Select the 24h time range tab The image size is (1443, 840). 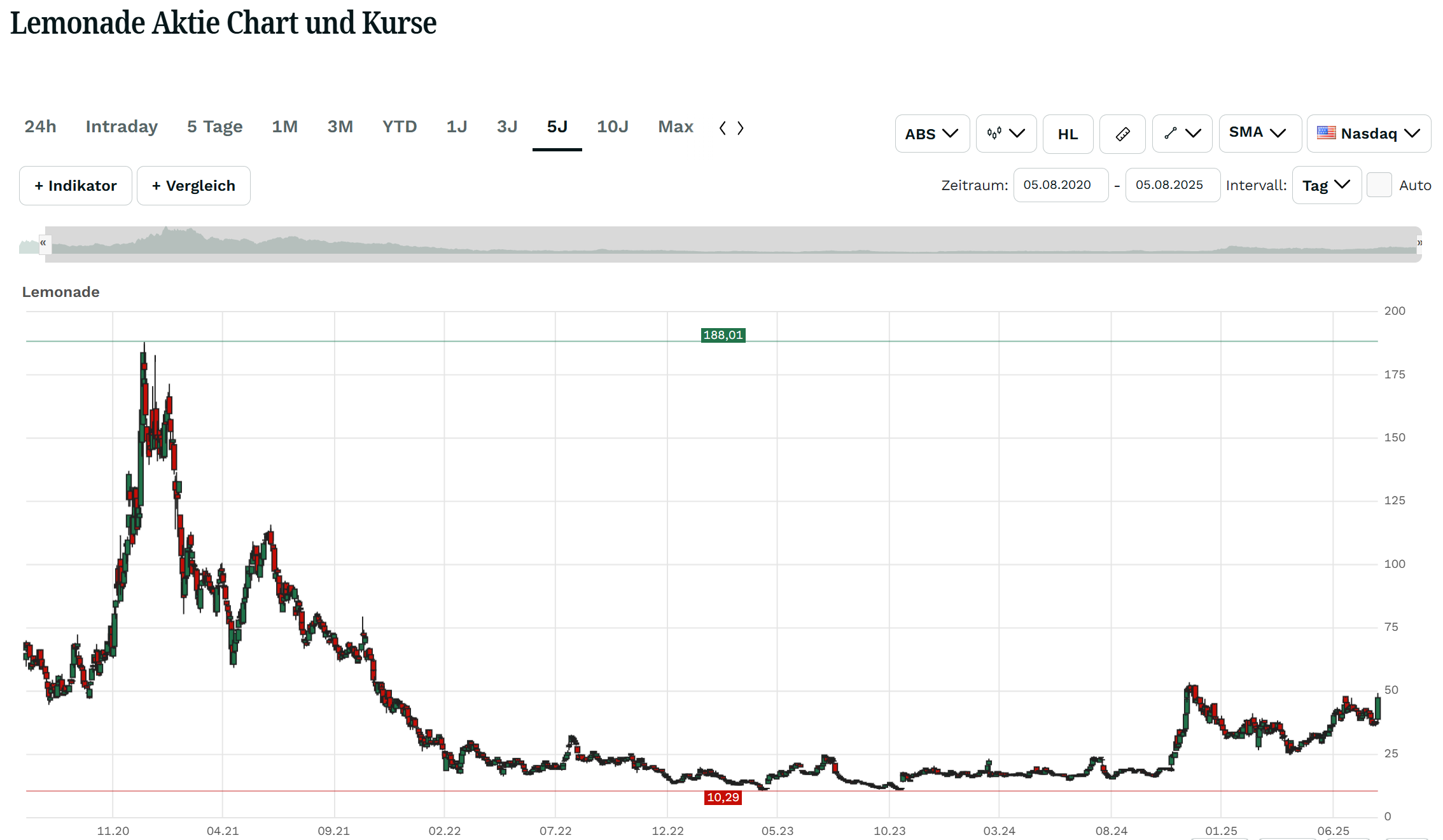[40, 127]
